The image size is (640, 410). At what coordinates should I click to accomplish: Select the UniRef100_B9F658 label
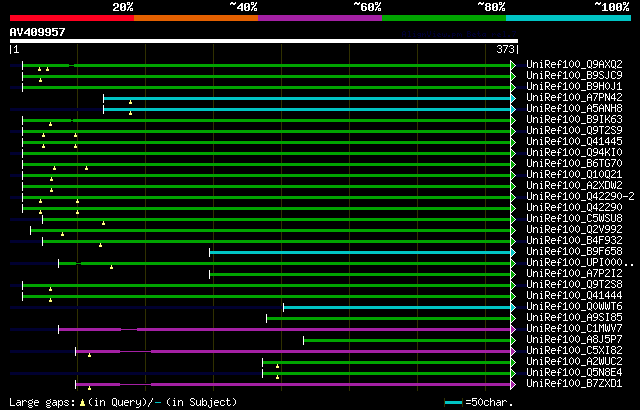pyautogui.click(x=574, y=252)
